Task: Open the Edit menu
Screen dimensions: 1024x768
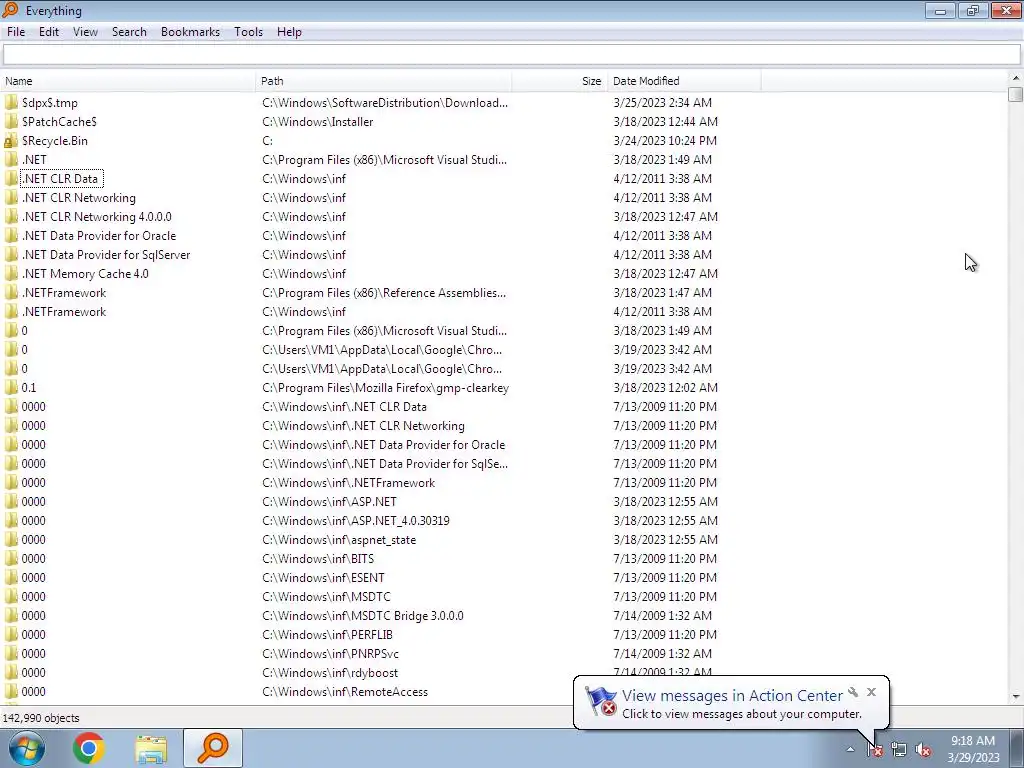Action: click(x=48, y=32)
